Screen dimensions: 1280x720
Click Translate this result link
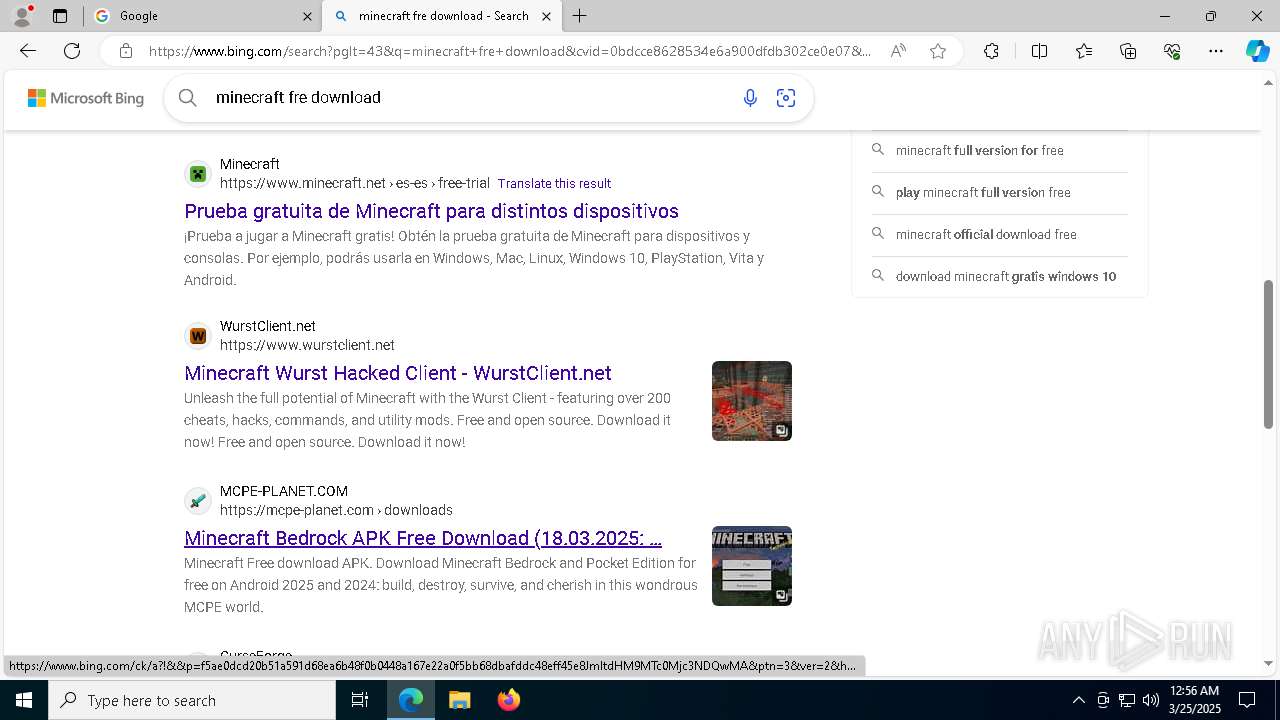coord(554,183)
